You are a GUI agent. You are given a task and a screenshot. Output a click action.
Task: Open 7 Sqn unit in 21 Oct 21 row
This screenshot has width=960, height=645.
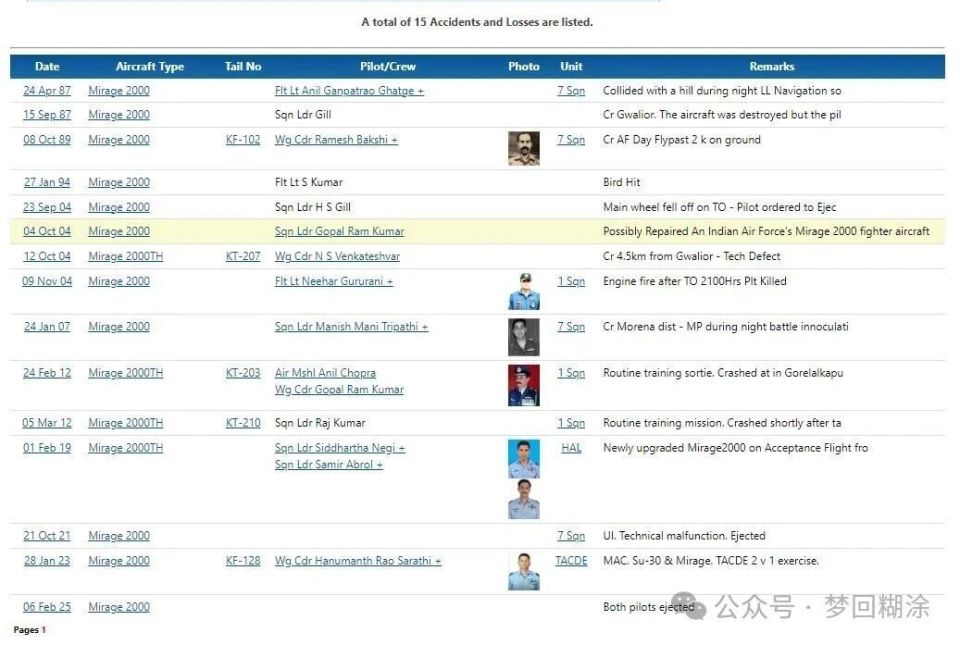click(x=571, y=536)
